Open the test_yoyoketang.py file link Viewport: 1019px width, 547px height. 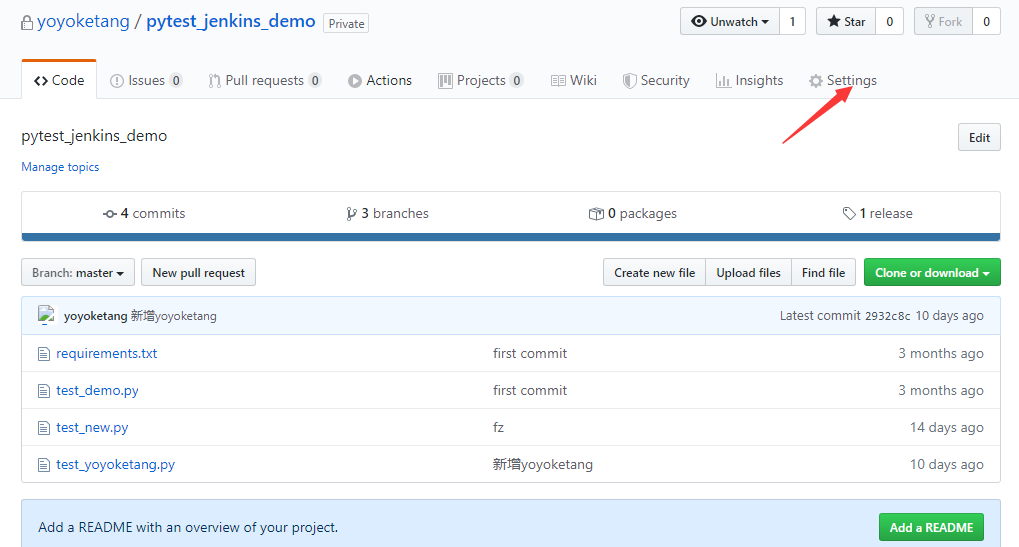115,465
